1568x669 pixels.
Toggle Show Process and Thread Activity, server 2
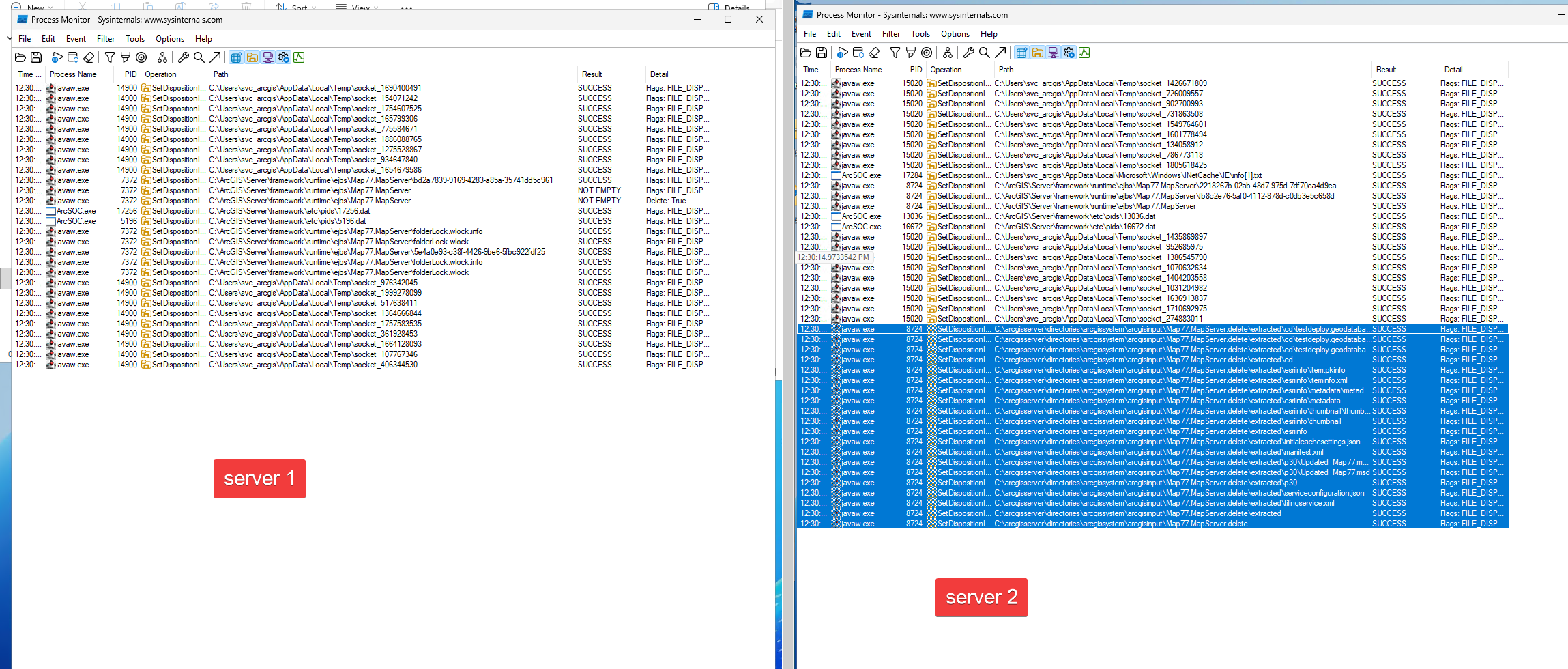[x=1069, y=53]
